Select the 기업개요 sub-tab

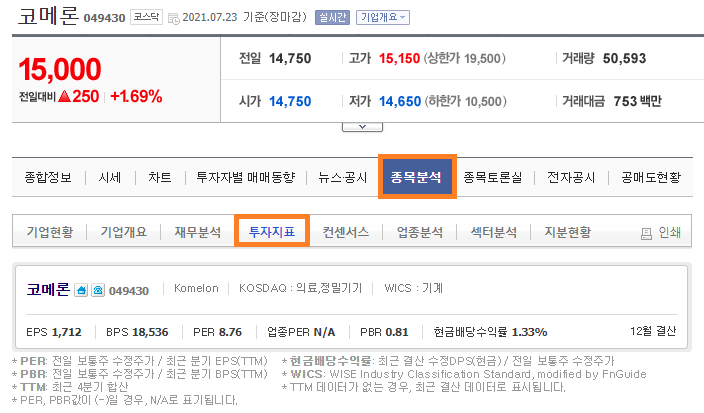(124, 232)
